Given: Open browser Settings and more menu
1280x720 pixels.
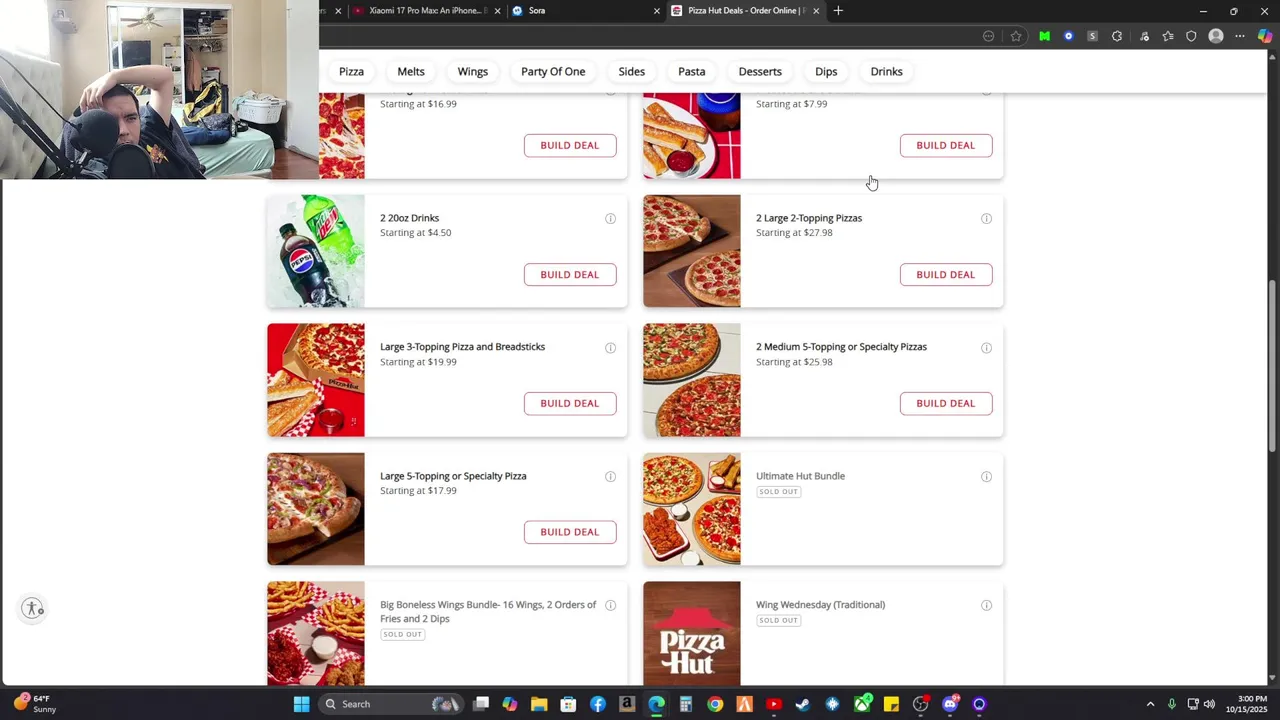Looking at the screenshot, I should 1240,36.
